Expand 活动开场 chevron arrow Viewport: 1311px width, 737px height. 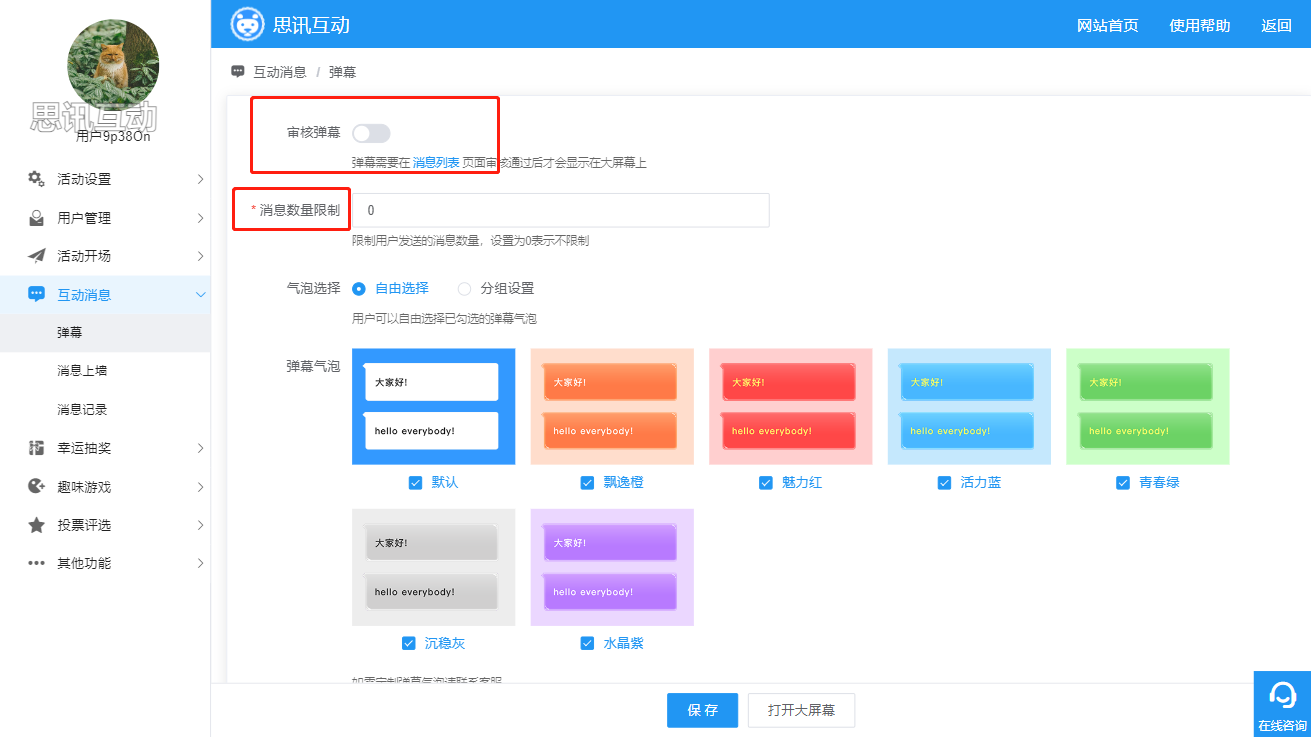(x=200, y=256)
